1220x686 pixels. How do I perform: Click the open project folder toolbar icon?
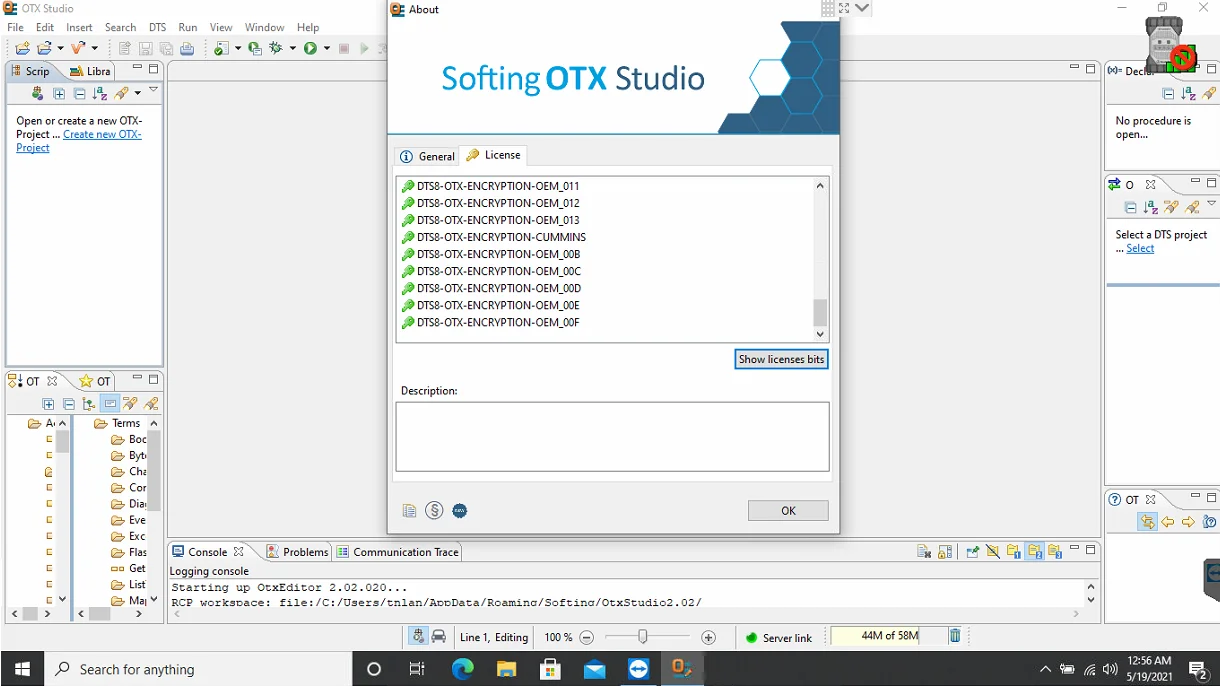pyautogui.click(x=44, y=48)
